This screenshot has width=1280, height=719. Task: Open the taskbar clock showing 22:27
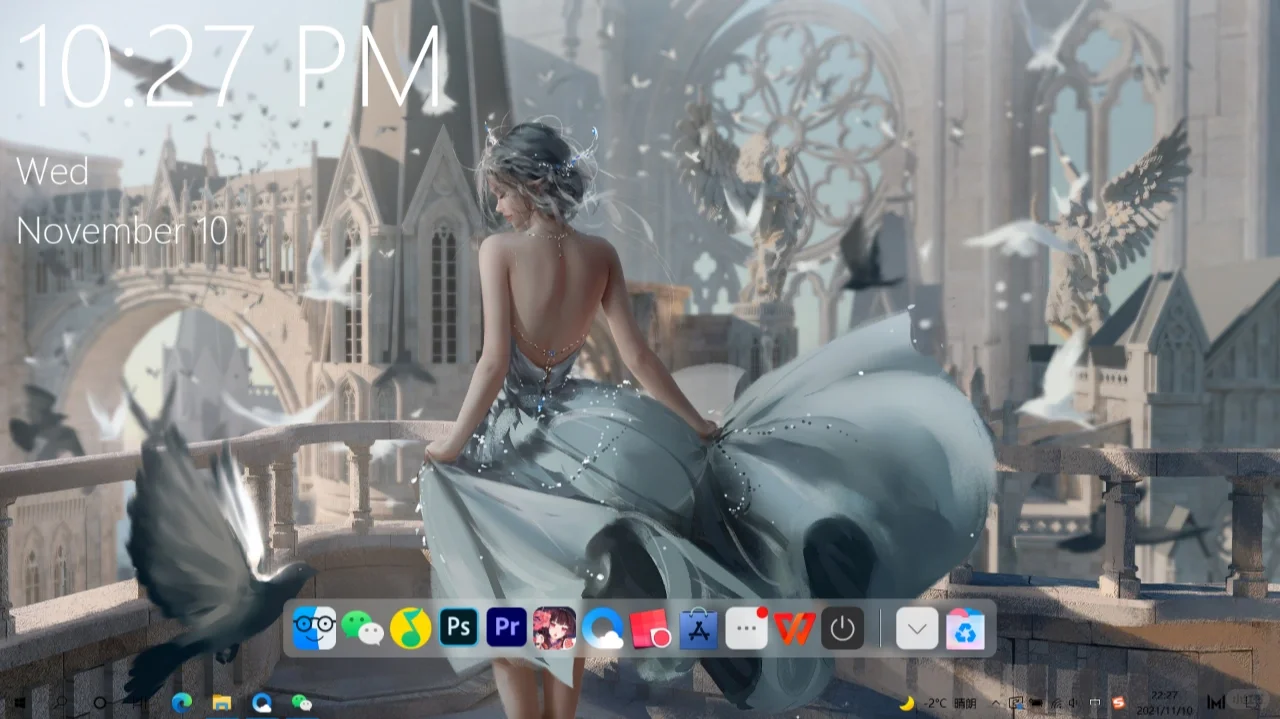[1165, 703]
